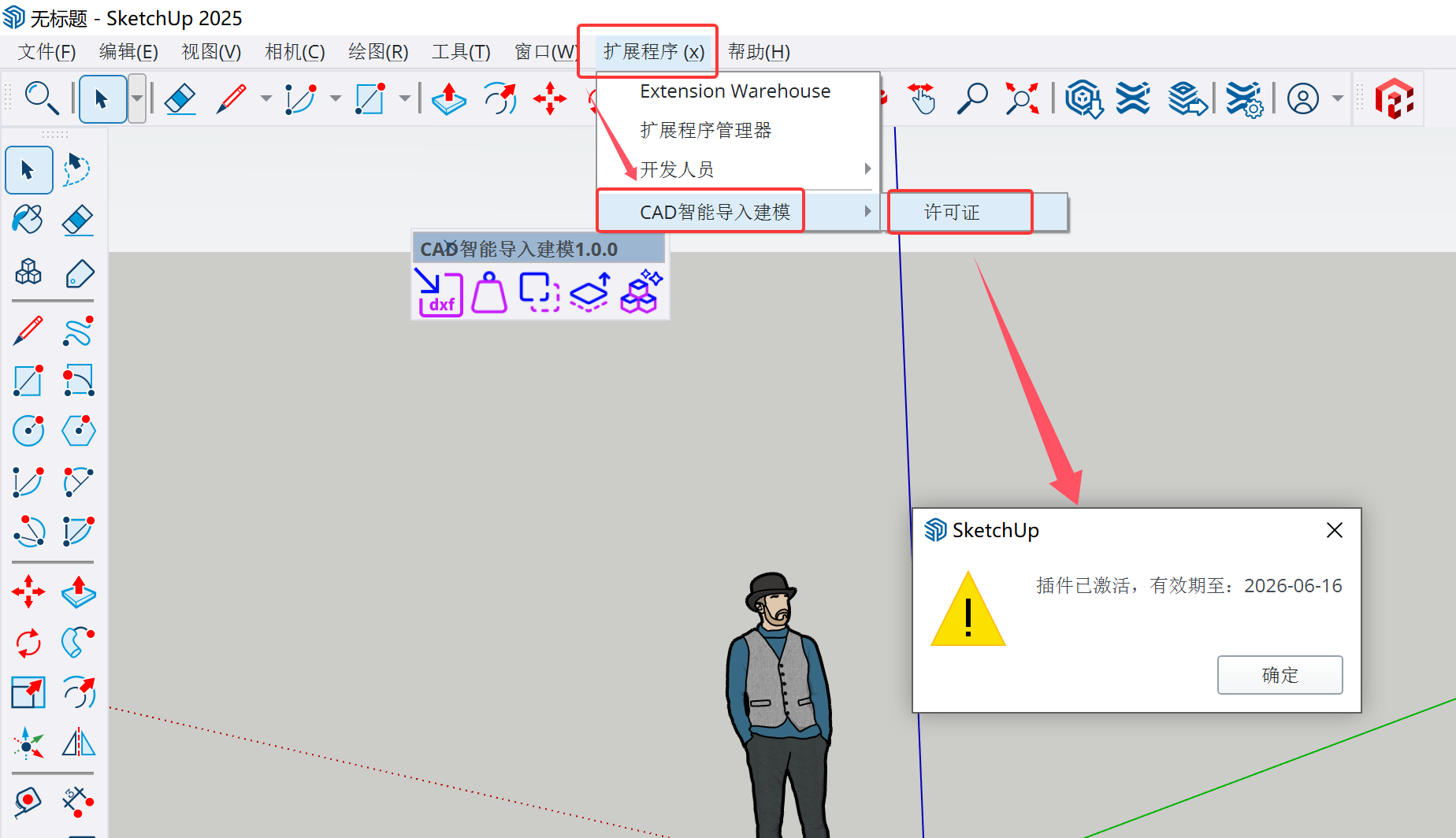Open the 3D Warehouse icon
Viewport: 1456px width, 838px height.
[1084, 99]
